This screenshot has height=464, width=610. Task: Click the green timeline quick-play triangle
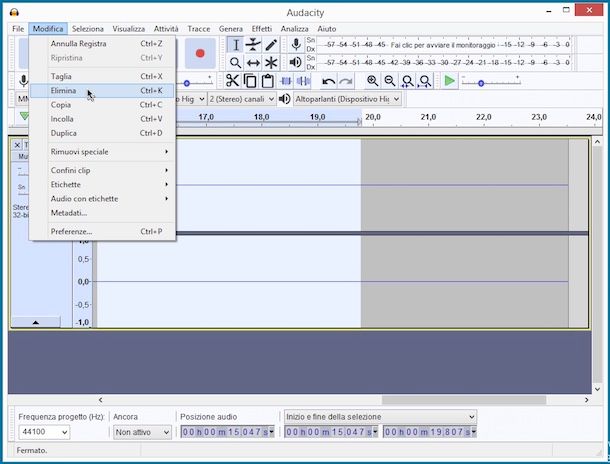tap(24, 116)
